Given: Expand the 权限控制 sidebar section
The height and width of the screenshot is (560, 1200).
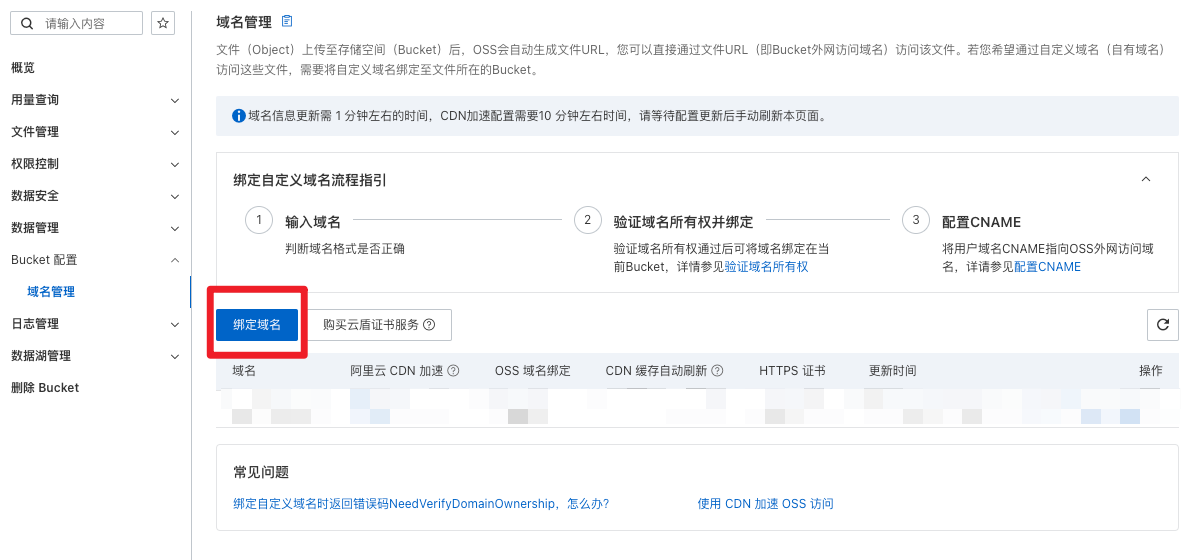Looking at the screenshot, I should click(175, 164).
